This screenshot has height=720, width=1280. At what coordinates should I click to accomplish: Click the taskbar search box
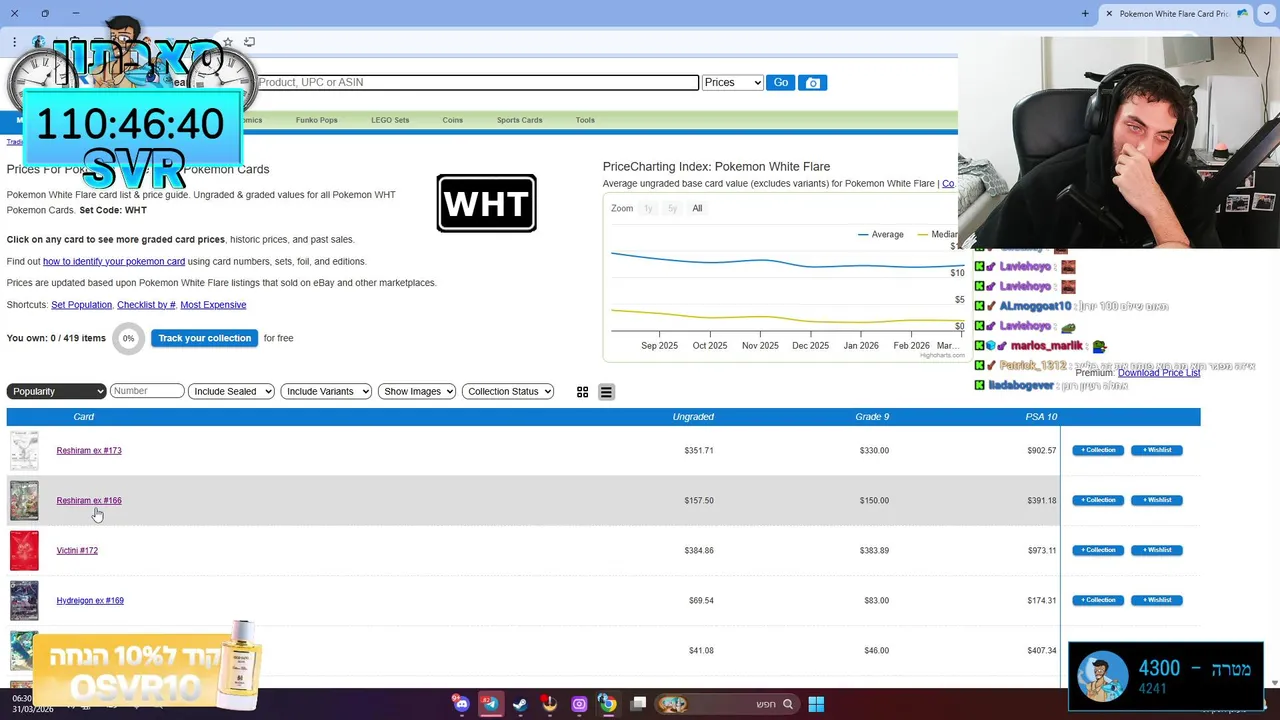click(x=728, y=704)
